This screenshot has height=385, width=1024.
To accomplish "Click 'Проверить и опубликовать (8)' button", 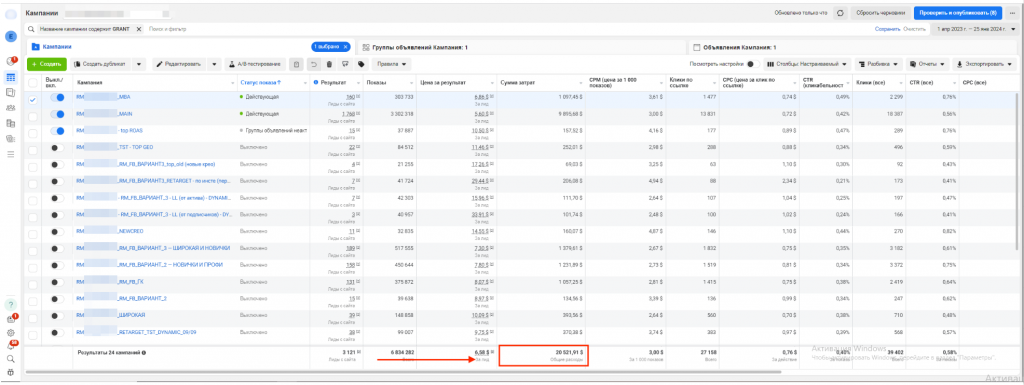I will pyautogui.click(x=957, y=12).
